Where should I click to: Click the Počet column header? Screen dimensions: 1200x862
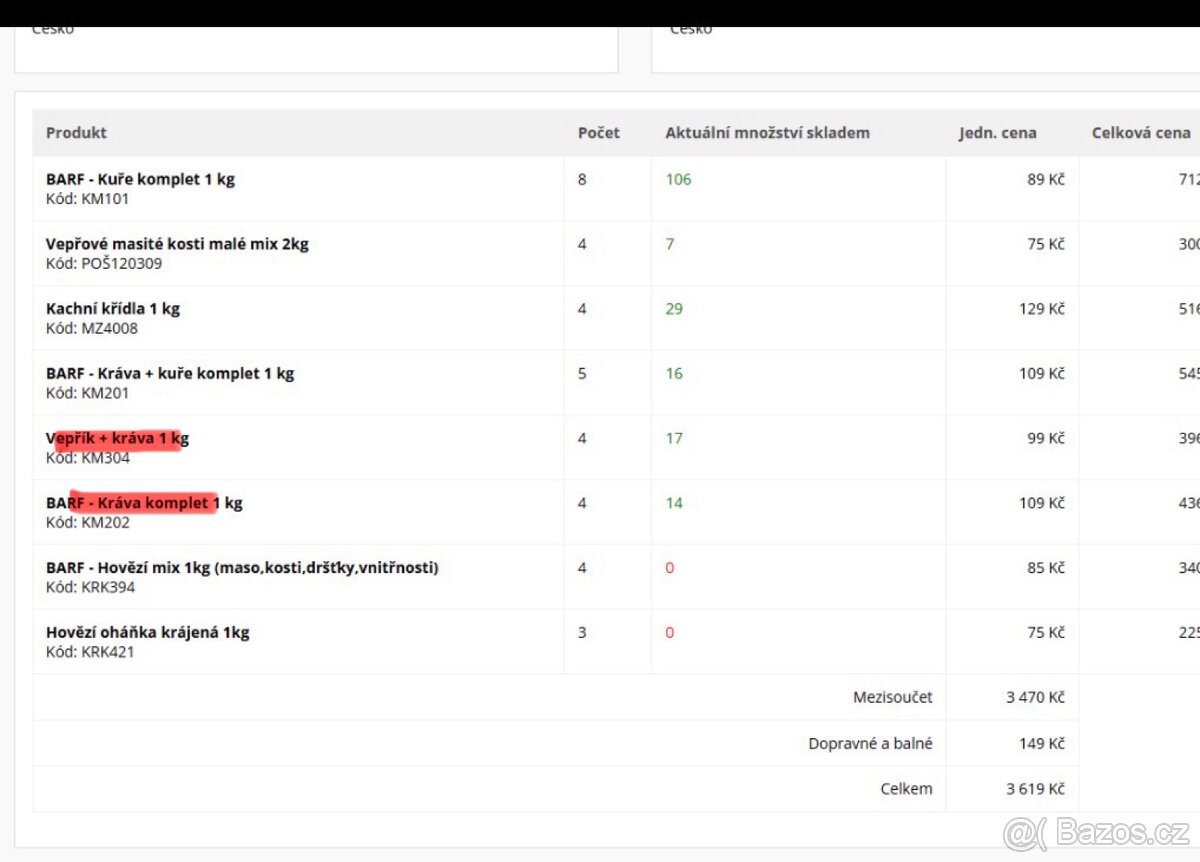point(598,133)
